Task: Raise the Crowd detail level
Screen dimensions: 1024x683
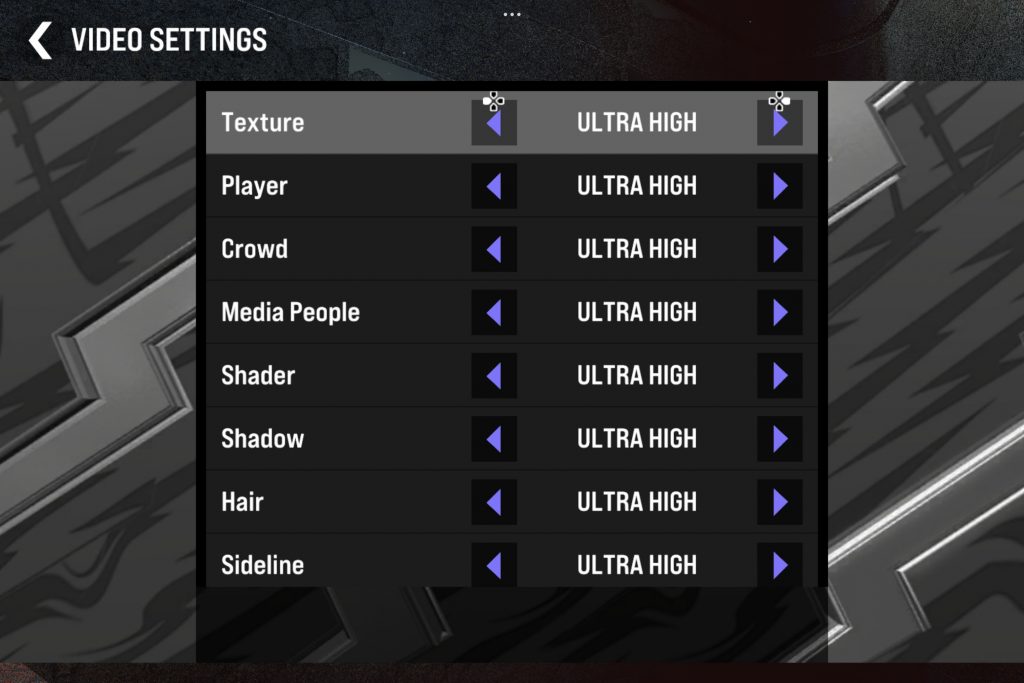Action: pyautogui.click(x=780, y=249)
